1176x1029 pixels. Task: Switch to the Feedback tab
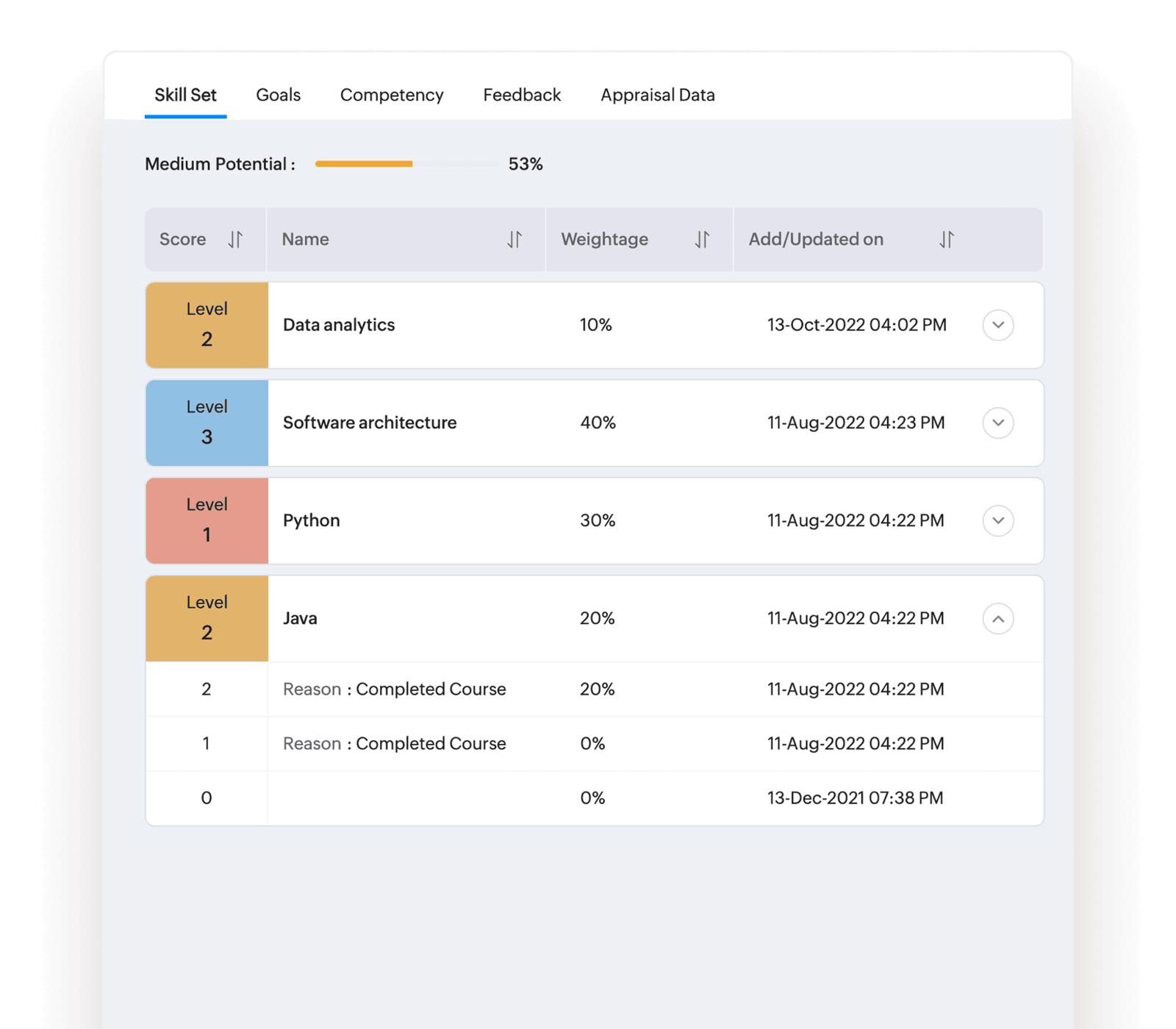coord(522,95)
